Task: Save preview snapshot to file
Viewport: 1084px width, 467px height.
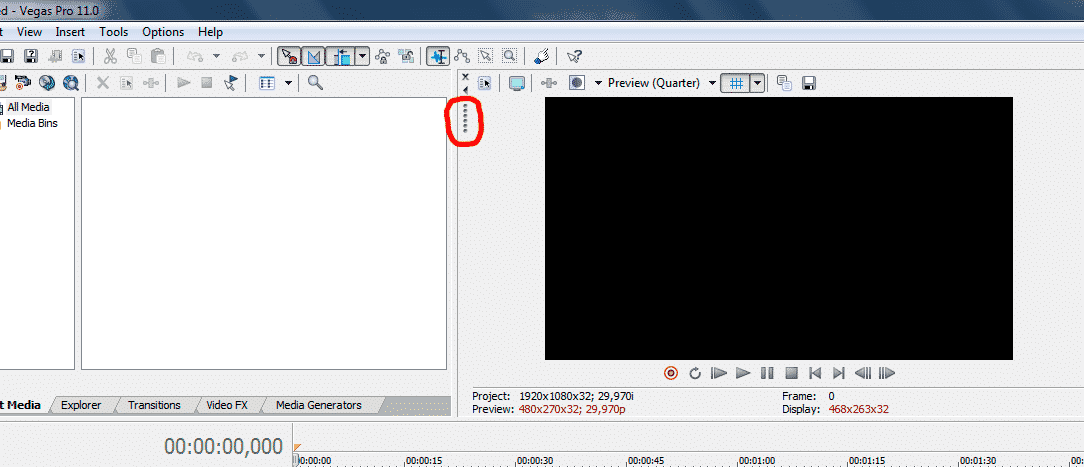Action: click(809, 83)
